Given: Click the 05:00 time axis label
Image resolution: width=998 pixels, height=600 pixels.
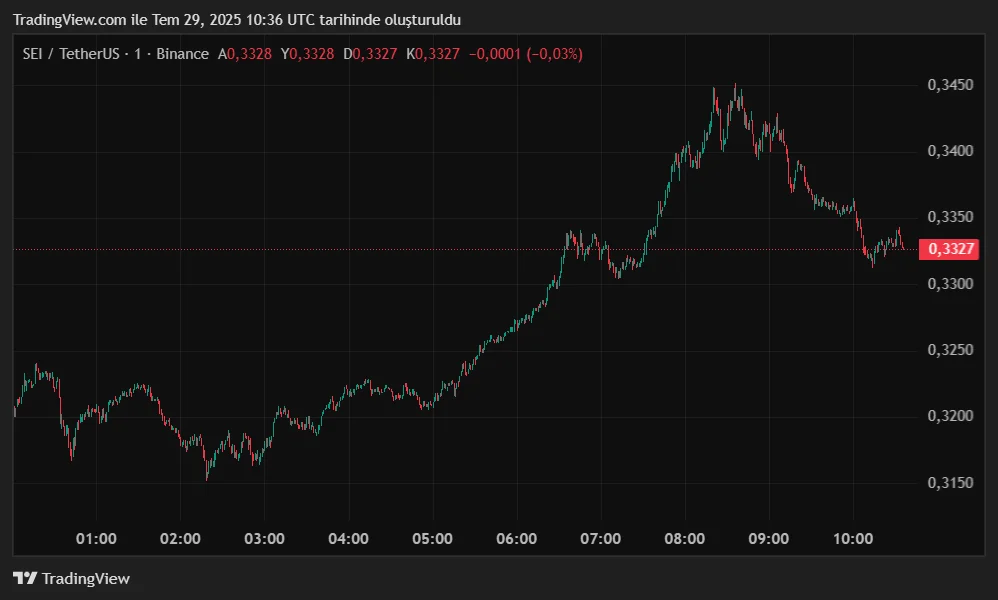Looking at the screenshot, I should coord(432,539).
